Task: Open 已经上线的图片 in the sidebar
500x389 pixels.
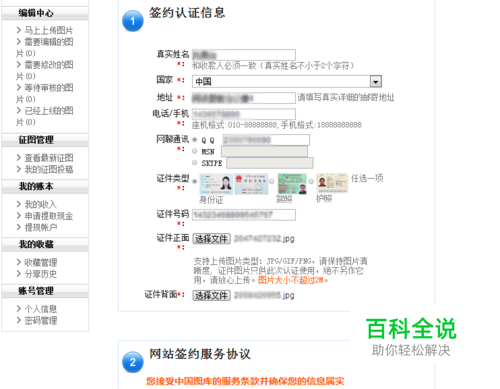Action: coord(45,116)
